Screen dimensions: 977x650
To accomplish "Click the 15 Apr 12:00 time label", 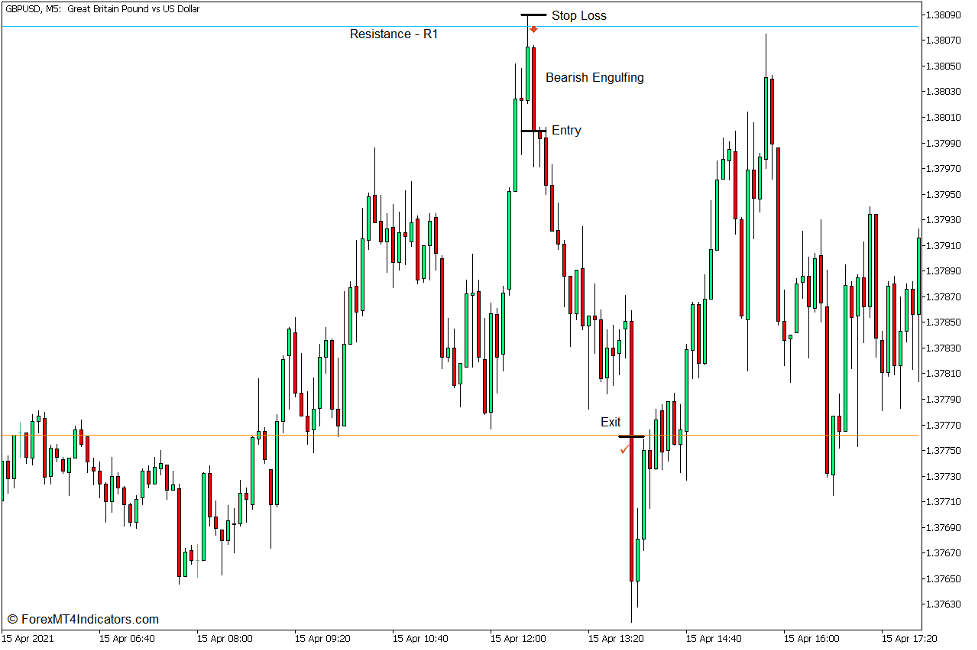I will click(x=519, y=637).
